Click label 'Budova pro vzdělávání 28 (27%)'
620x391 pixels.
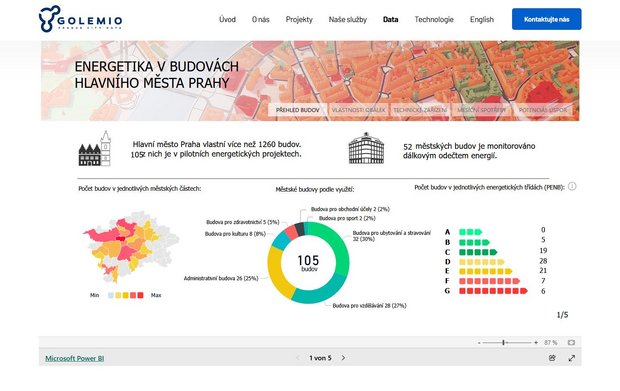369,306
